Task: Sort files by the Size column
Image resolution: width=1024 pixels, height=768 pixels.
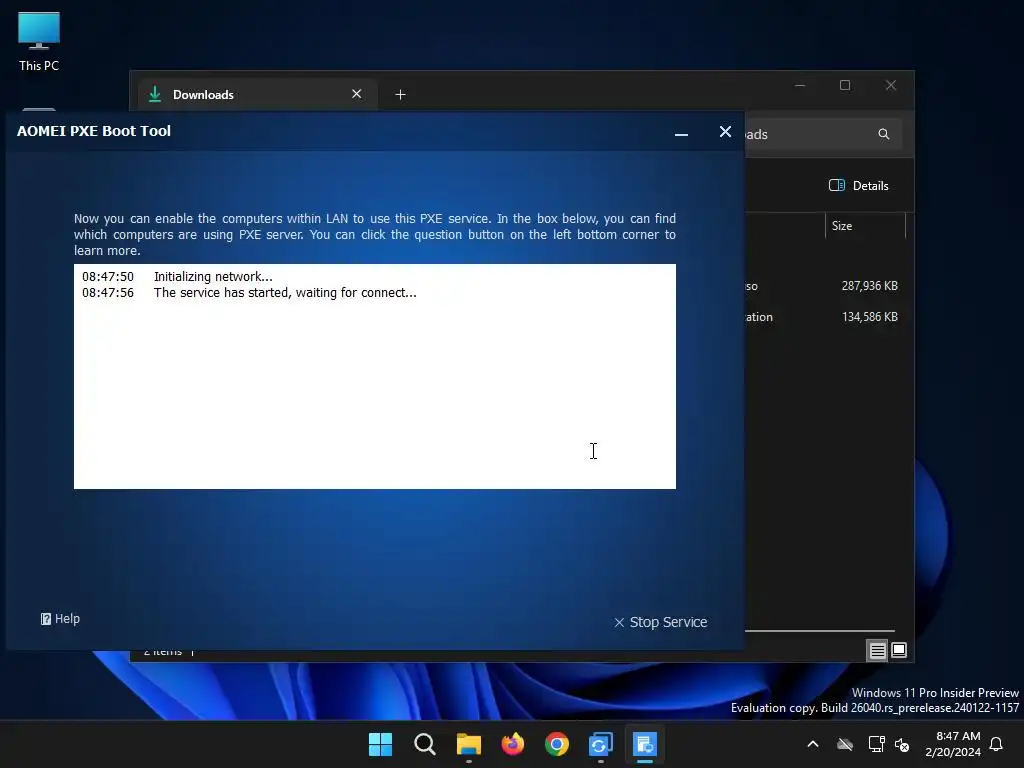Action: (865, 226)
